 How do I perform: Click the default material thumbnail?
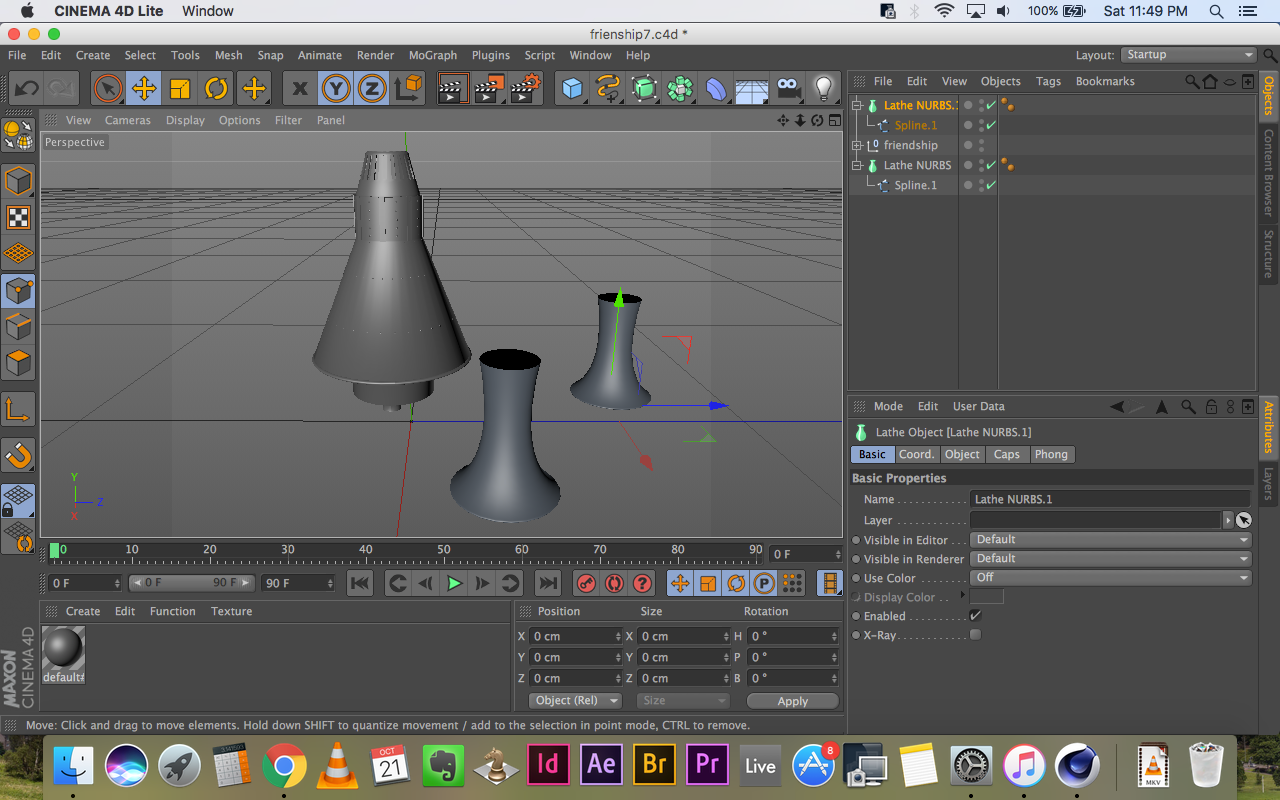click(x=62, y=650)
